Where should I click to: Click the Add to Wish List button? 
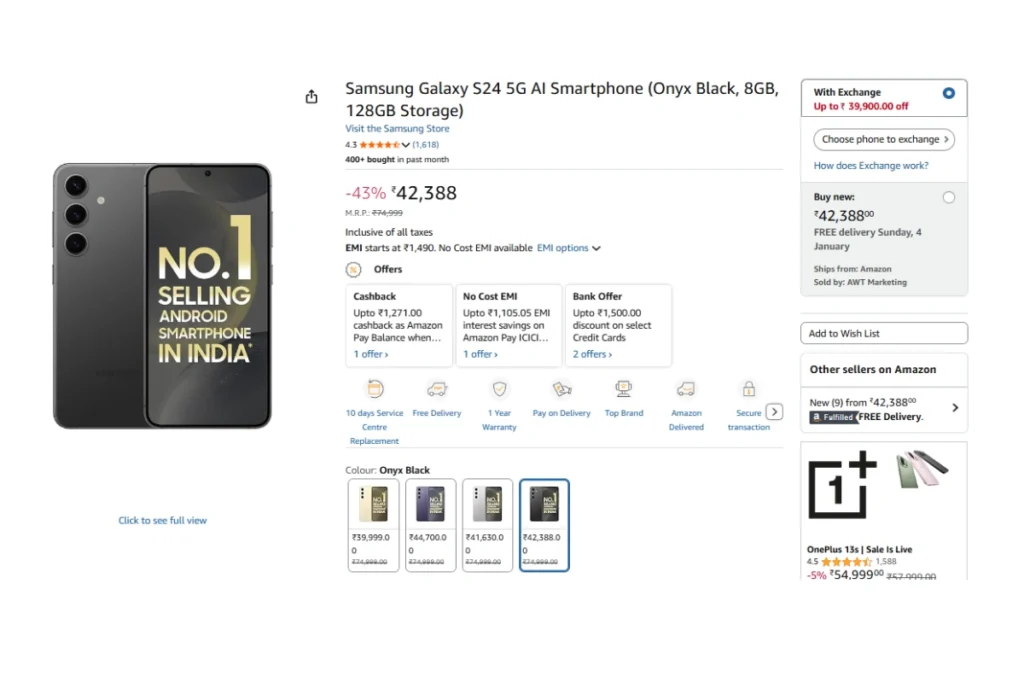click(884, 333)
